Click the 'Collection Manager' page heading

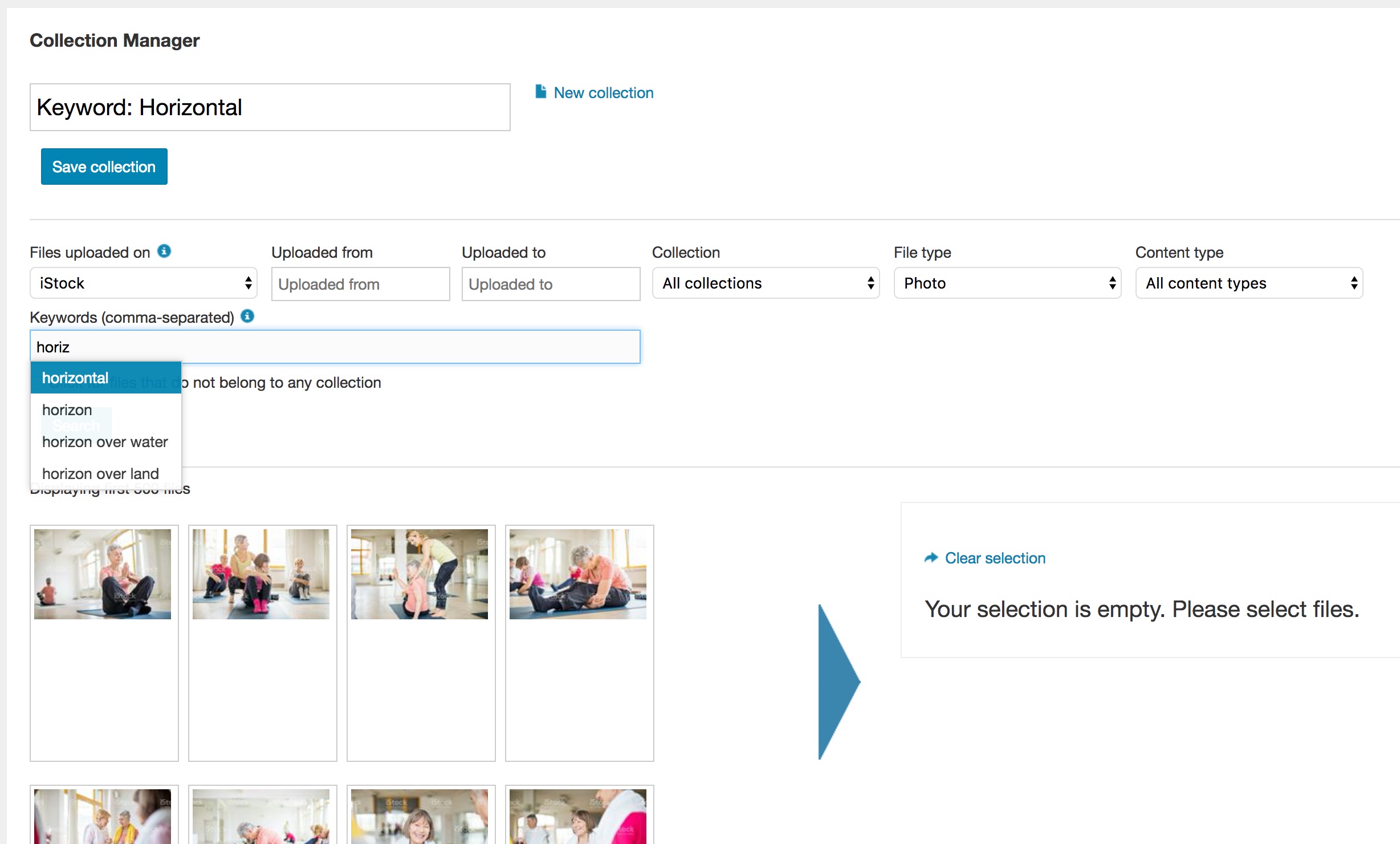coord(115,40)
